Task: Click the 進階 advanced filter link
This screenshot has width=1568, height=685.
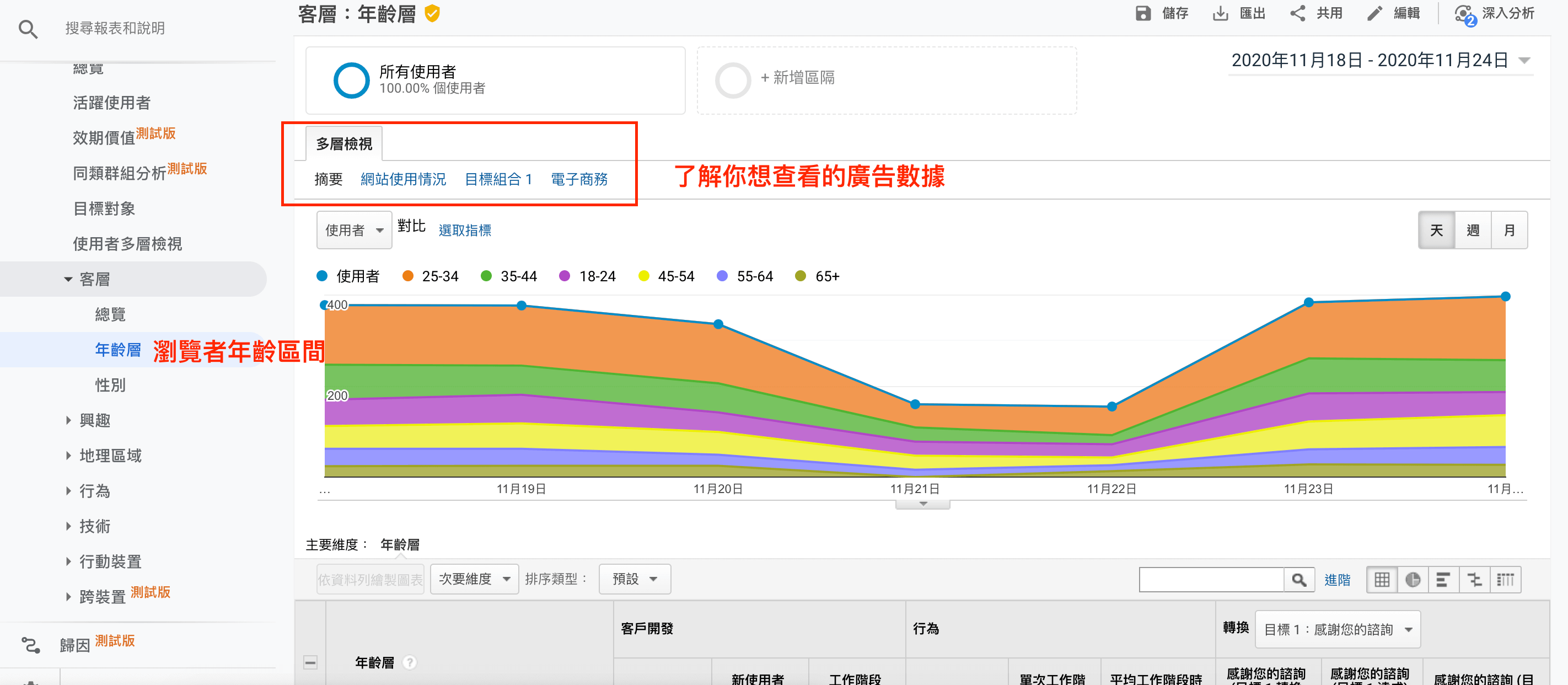Action: [x=1338, y=580]
